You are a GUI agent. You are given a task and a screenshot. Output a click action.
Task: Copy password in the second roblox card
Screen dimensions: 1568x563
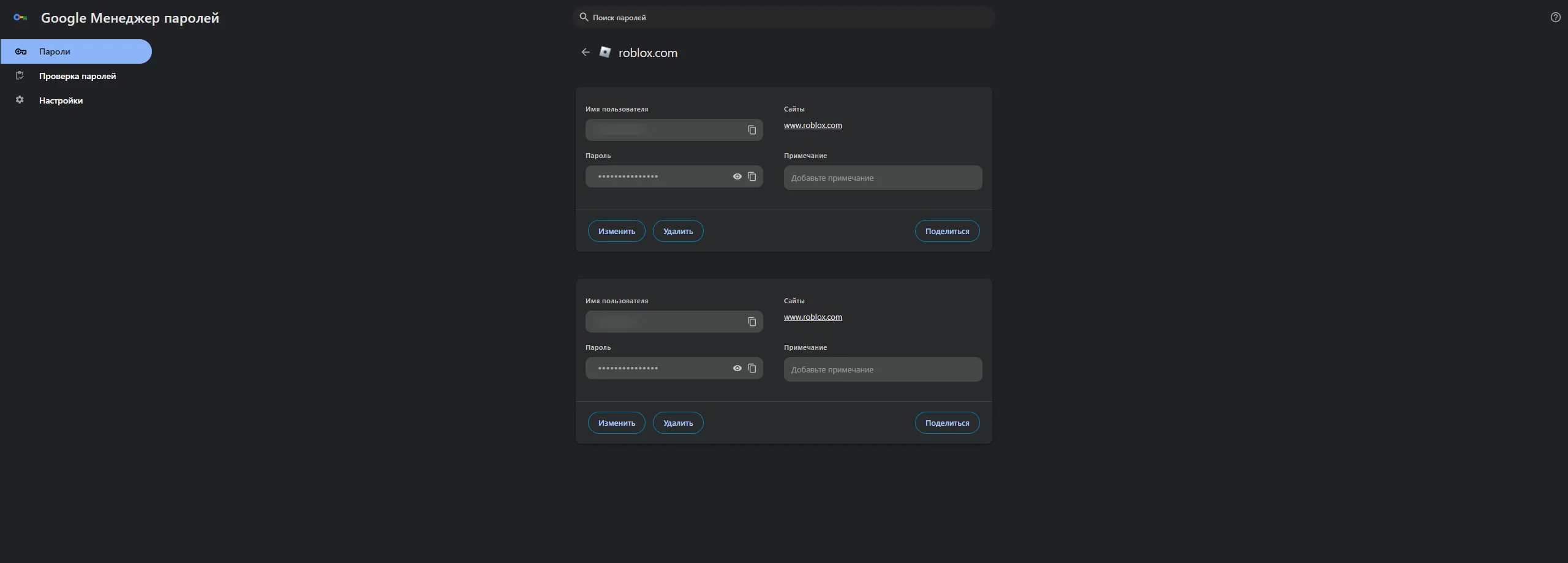coord(752,368)
